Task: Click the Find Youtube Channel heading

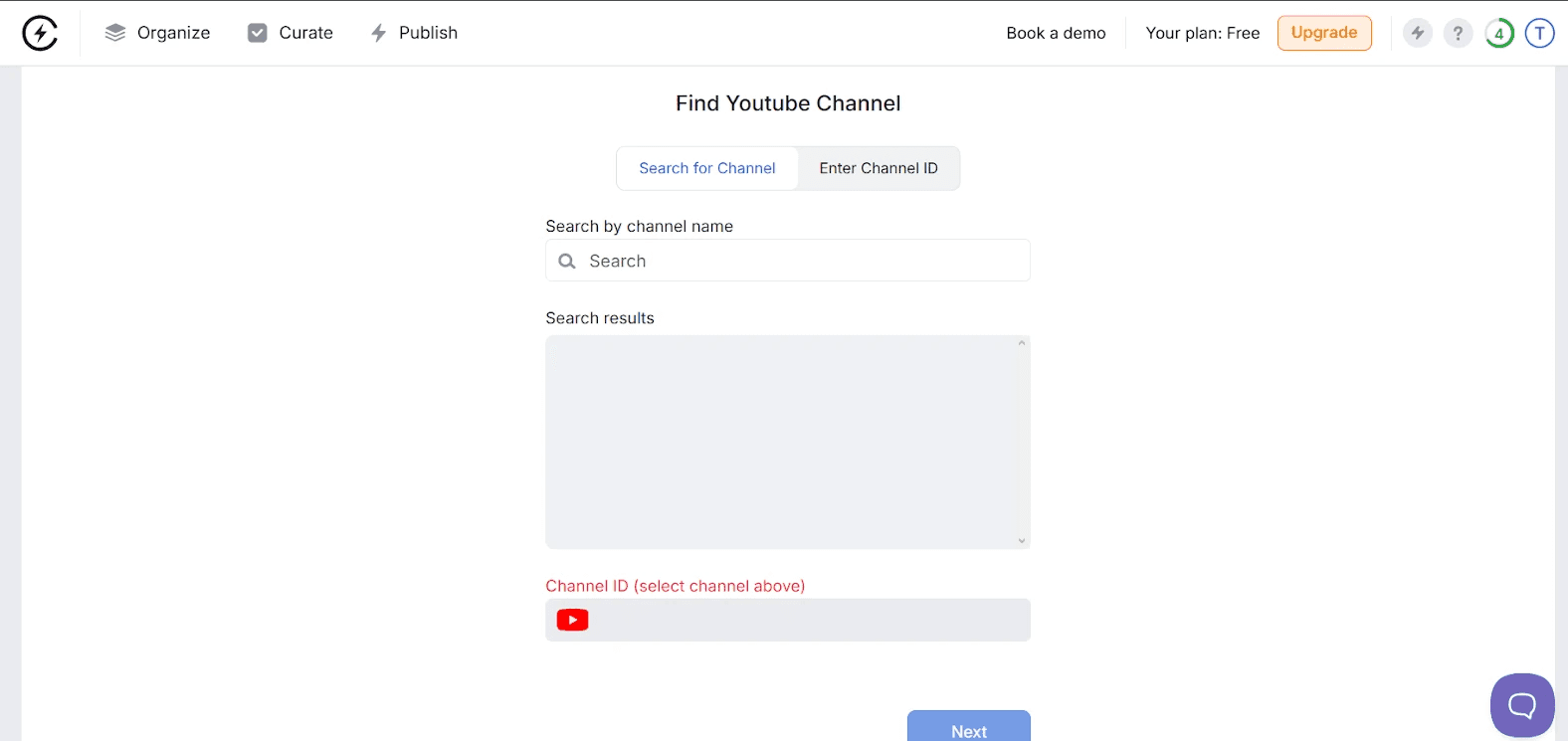Action: coord(788,103)
